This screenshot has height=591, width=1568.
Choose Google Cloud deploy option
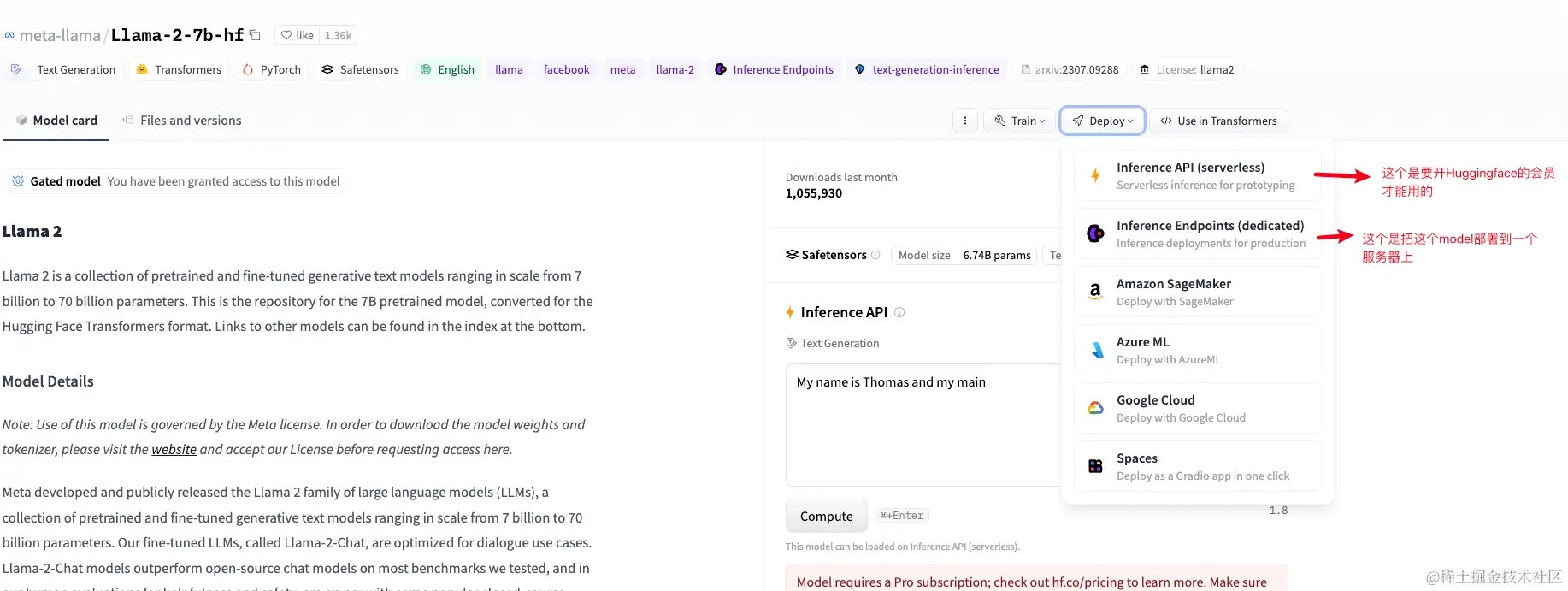click(1198, 408)
